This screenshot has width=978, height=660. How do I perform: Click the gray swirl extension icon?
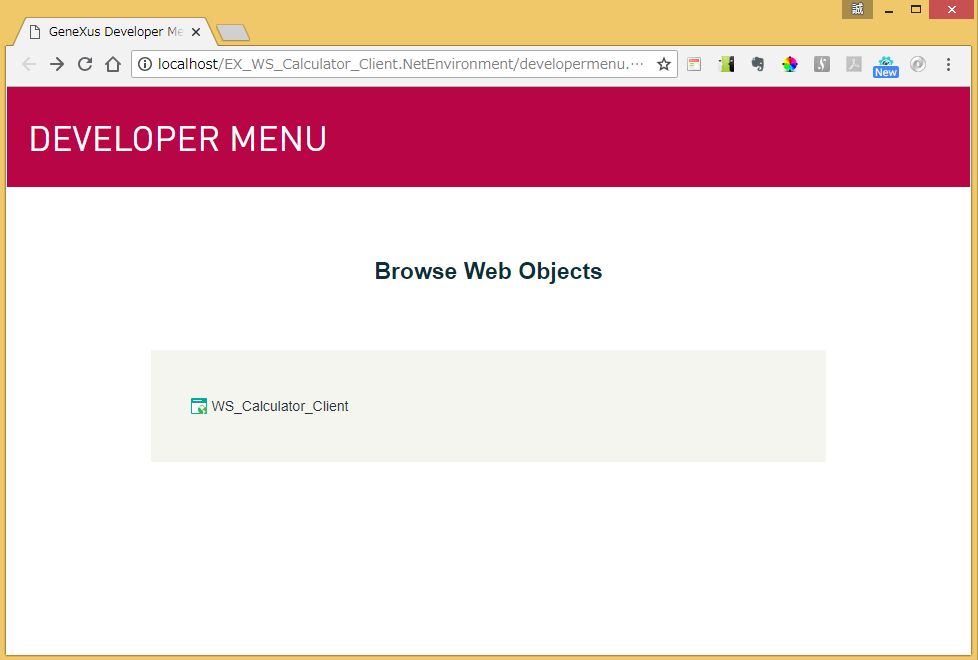(x=917, y=64)
